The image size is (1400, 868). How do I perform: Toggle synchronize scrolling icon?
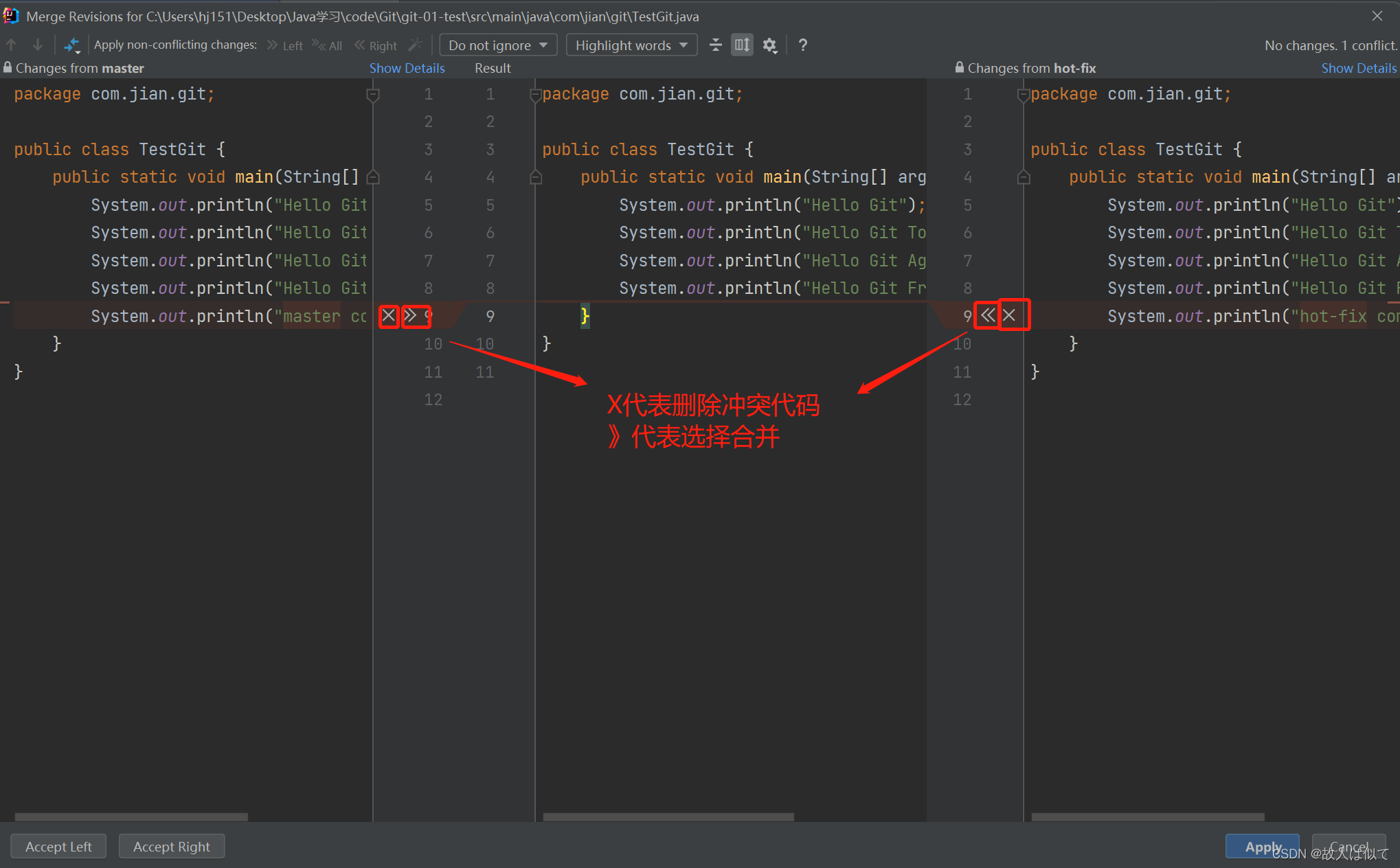click(743, 45)
